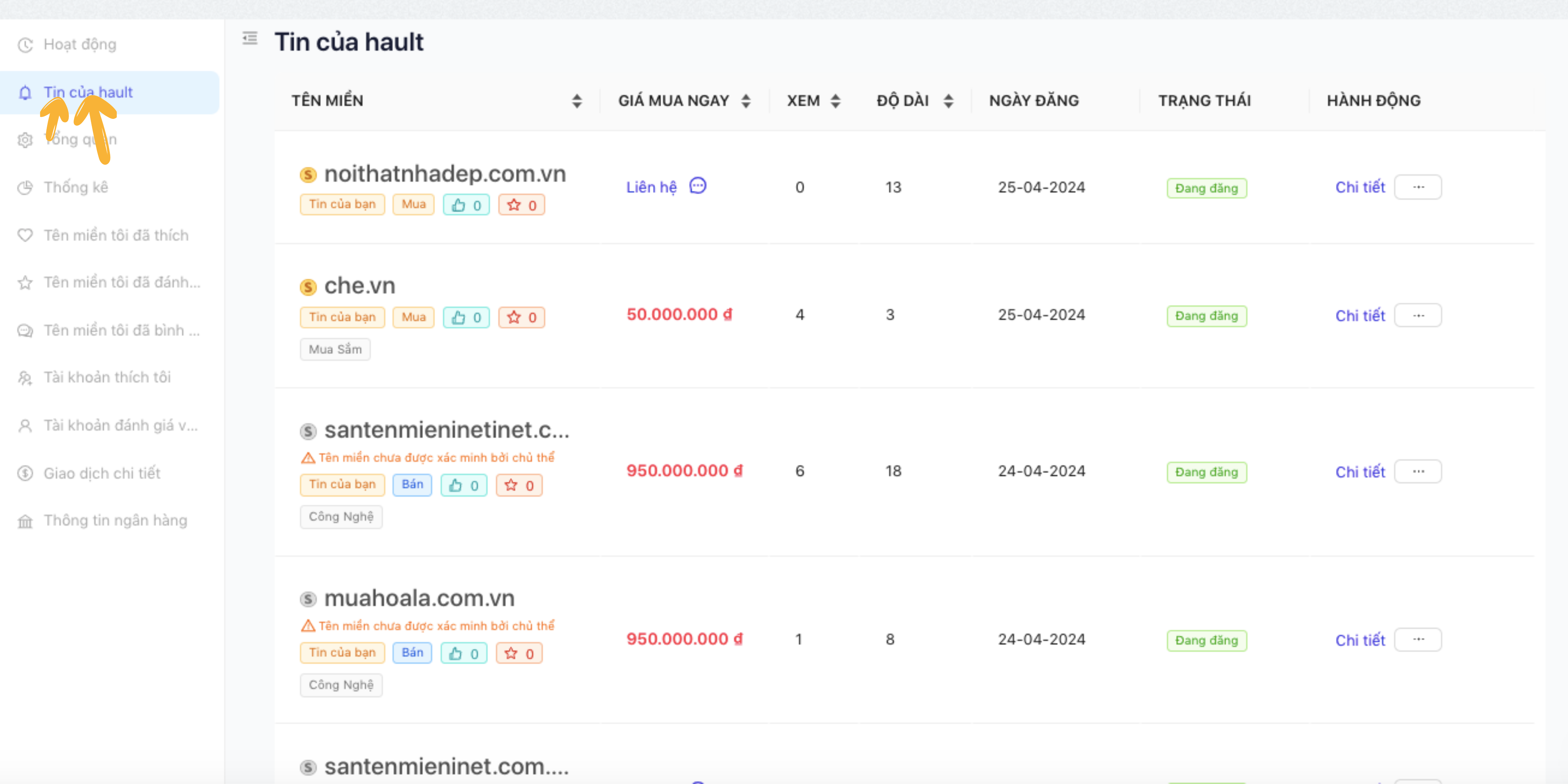Click the dollar icon beside Giao dịch chi tiết
This screenshot has width=1568, height=784.
[x=25, y=473]
